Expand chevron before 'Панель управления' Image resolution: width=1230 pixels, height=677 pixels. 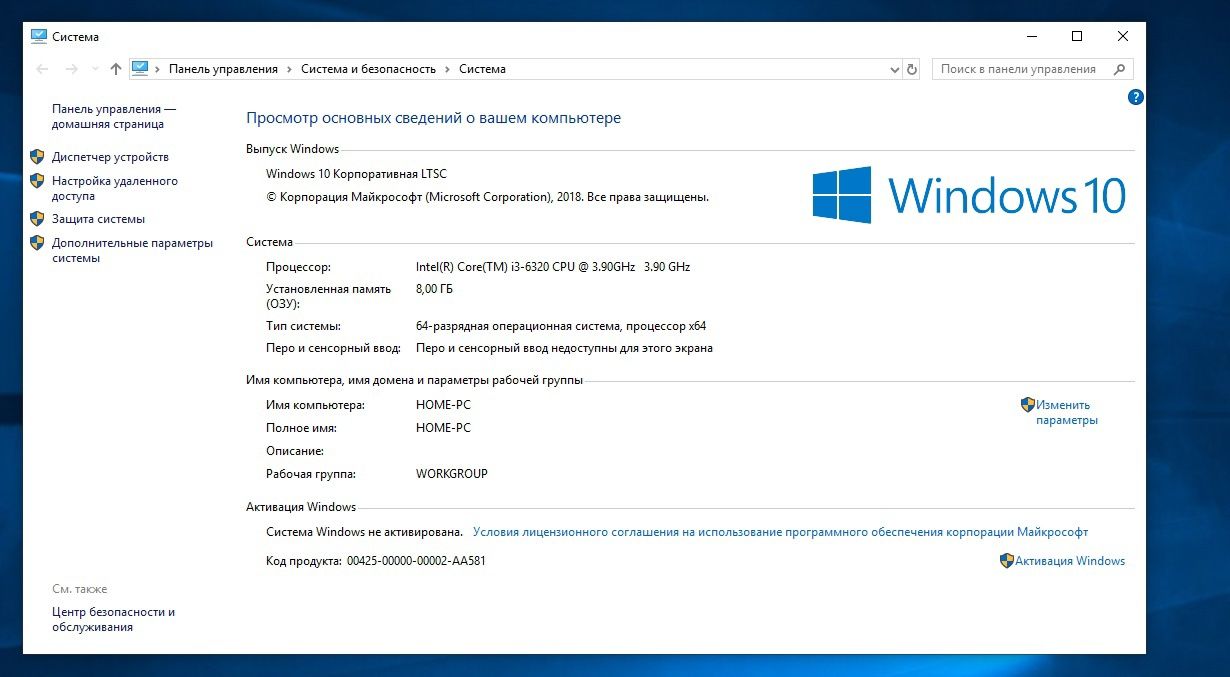[158, 69]
